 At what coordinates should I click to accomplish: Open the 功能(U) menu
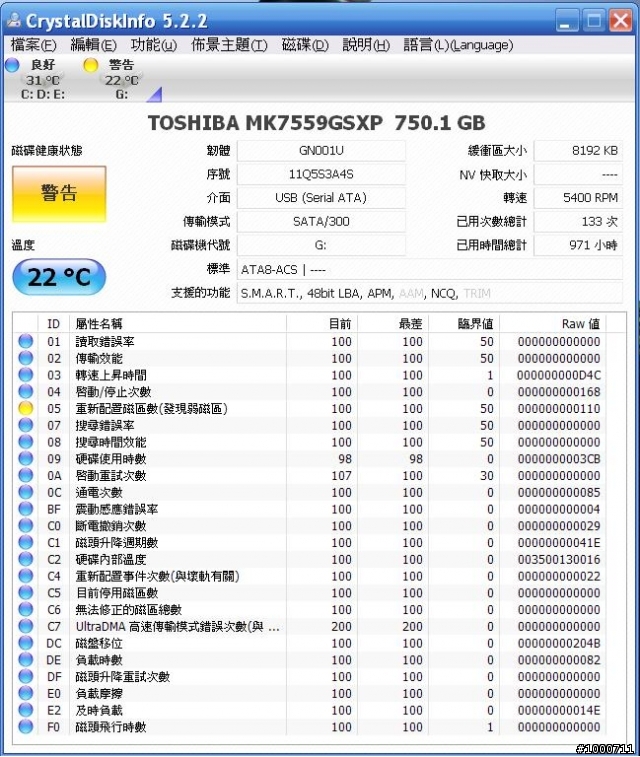[x=153, y=45]
